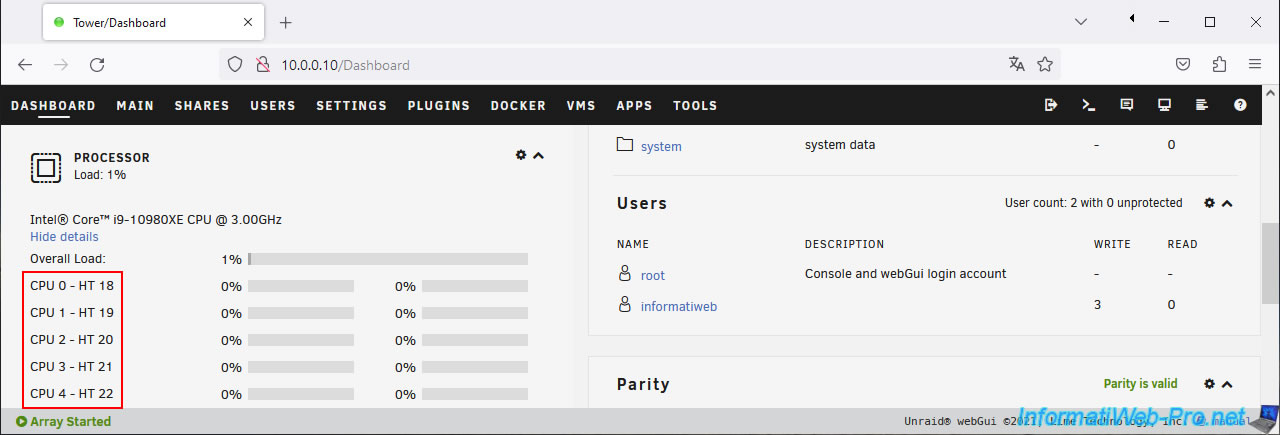Click 'User count: 2 with 0 unprotected'
This screenshot has height=435, width=1280.
pos(1093,203)
